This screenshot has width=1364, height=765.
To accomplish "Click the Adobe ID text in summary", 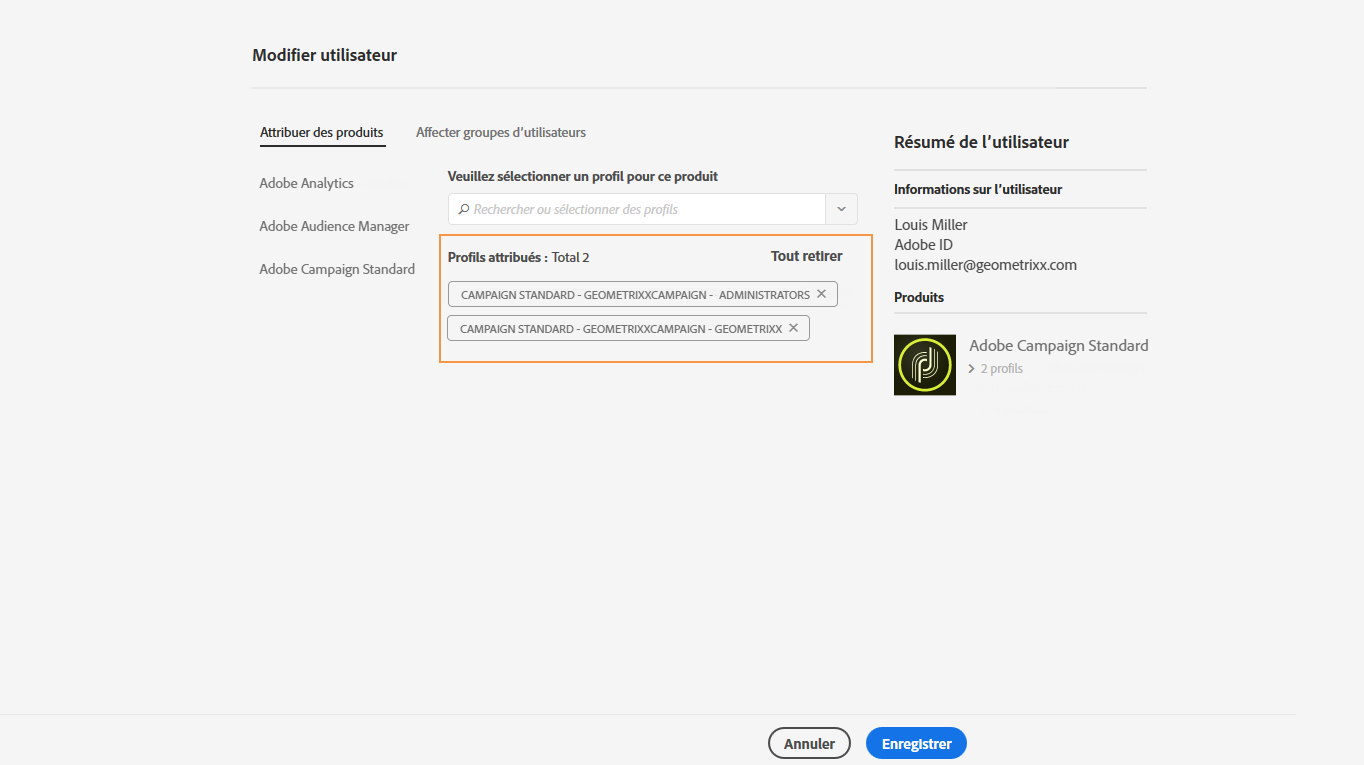I will click(923, 245).
